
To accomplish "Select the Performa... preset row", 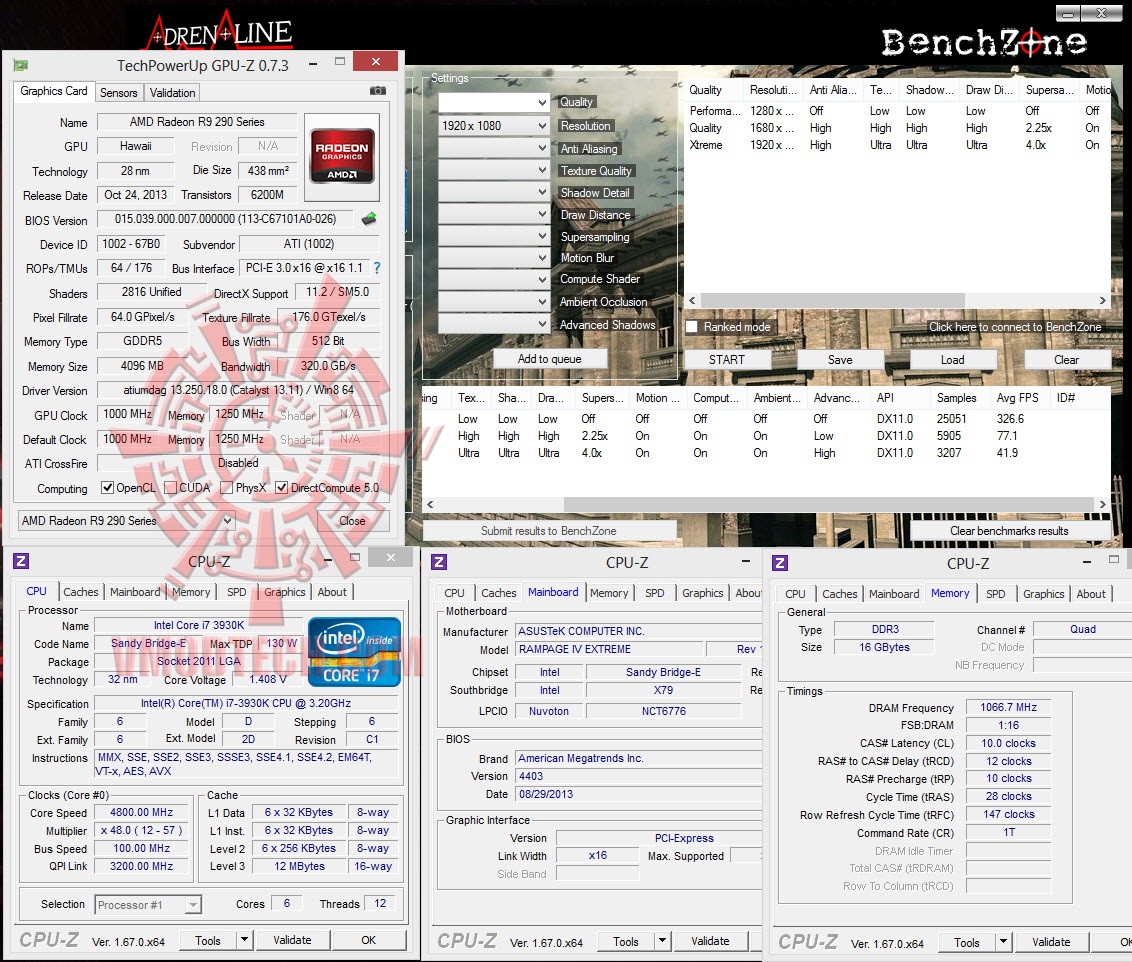I will (897, 111).
